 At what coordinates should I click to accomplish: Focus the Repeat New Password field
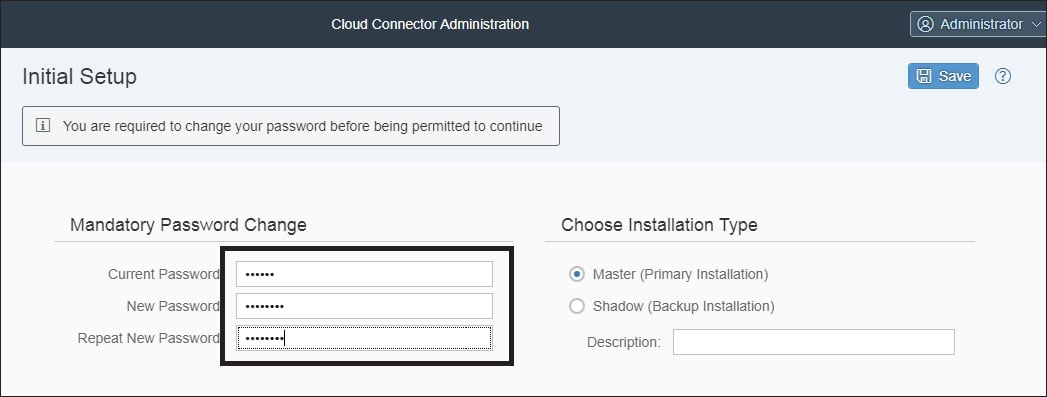pos(364,338)
